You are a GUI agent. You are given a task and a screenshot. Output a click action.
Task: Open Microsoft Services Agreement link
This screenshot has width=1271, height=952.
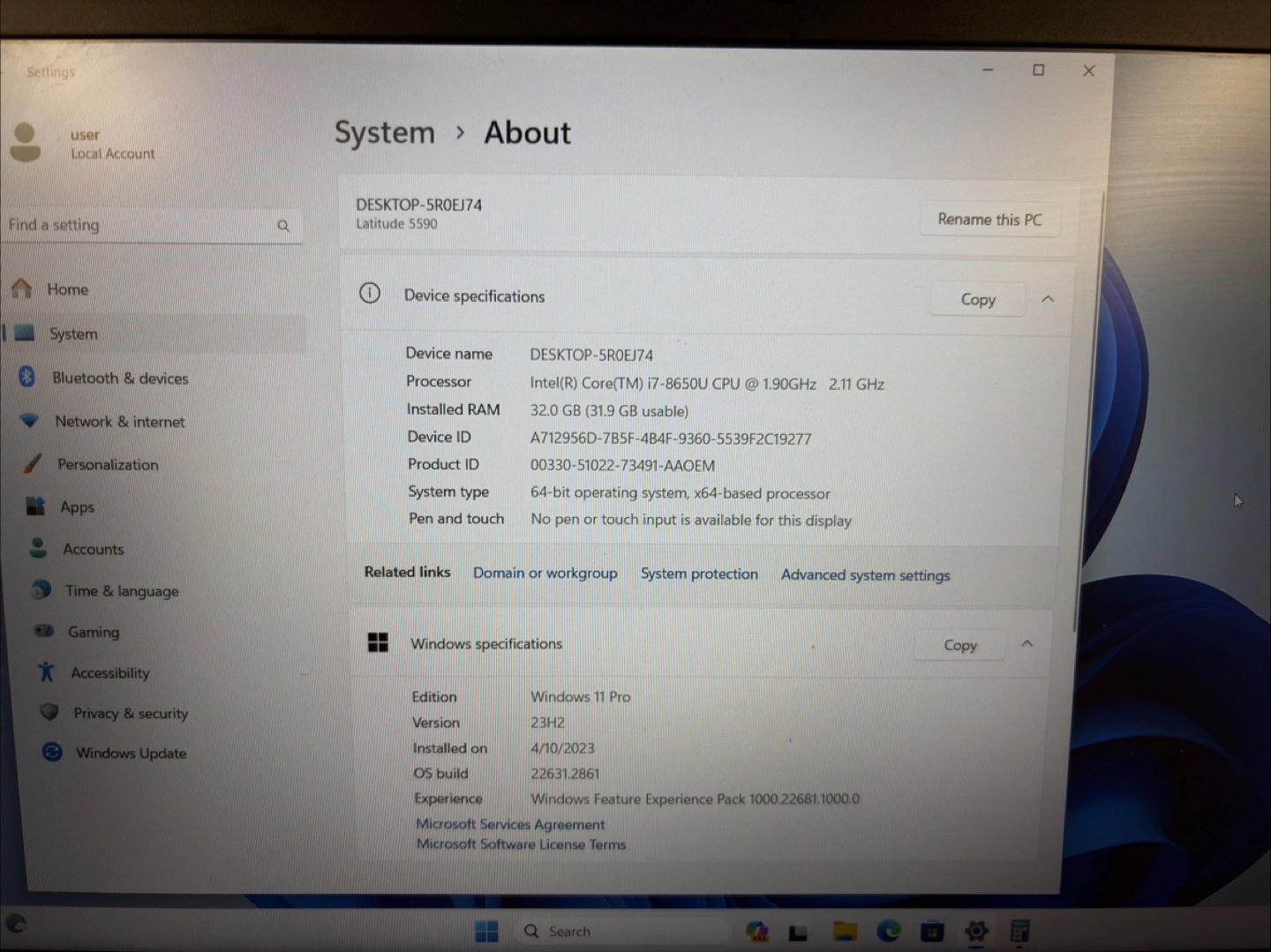510,824
